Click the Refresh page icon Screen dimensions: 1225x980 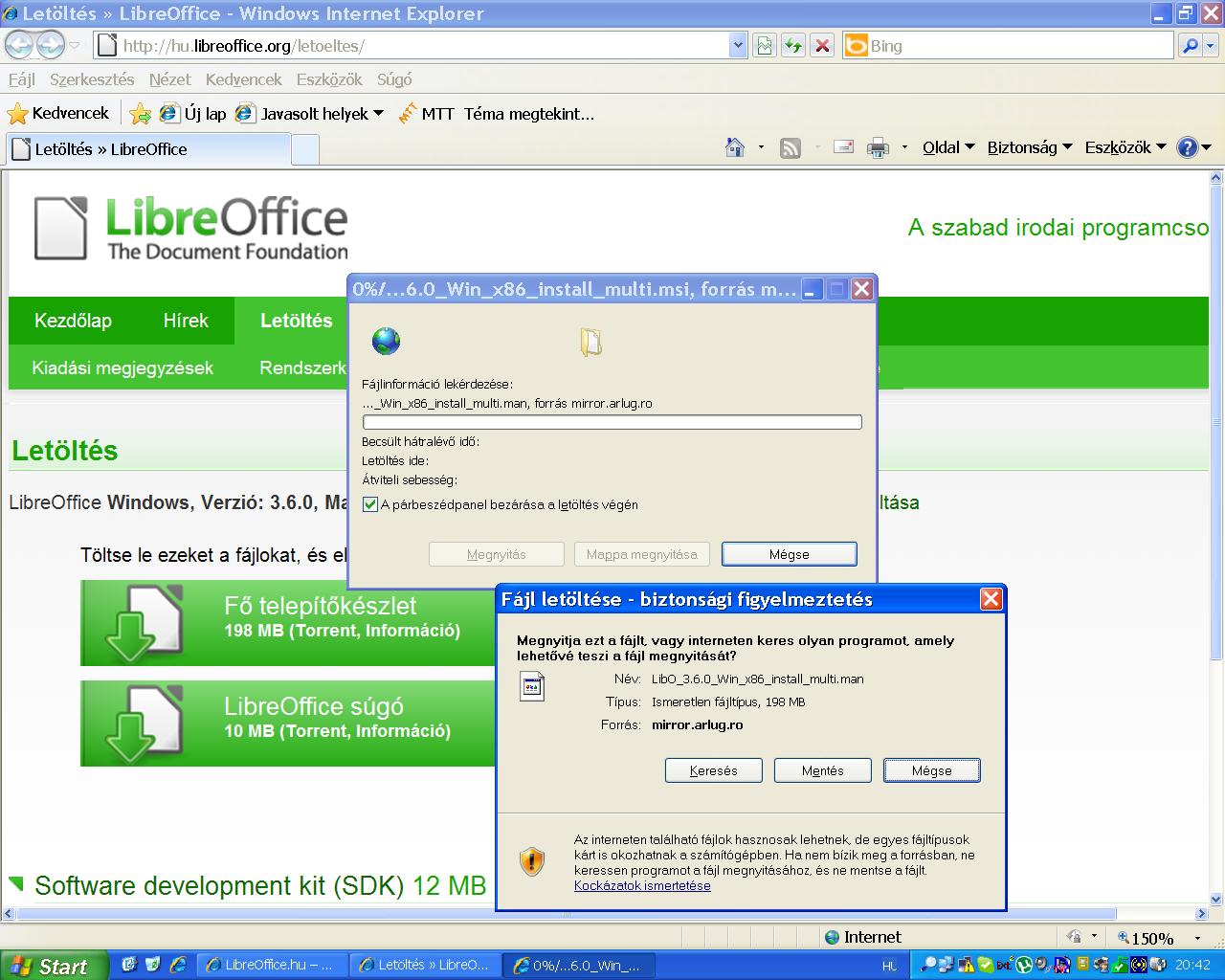point(792,45)
